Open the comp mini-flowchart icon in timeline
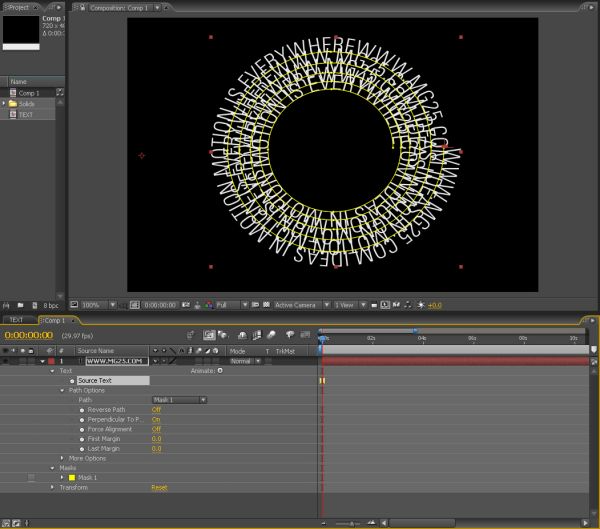Screen dimensions: 600x529 (190, 335)
